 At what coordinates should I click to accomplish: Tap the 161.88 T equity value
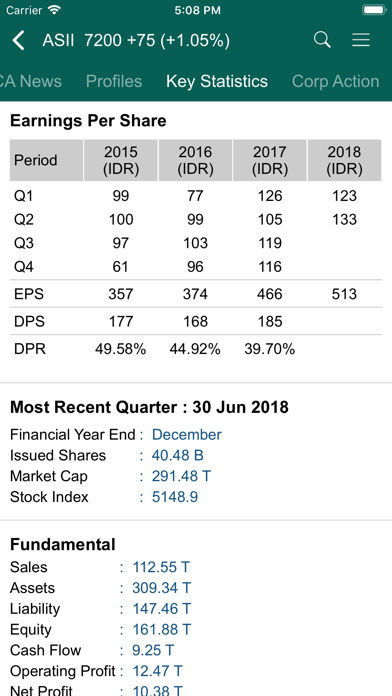click(162, 629)
